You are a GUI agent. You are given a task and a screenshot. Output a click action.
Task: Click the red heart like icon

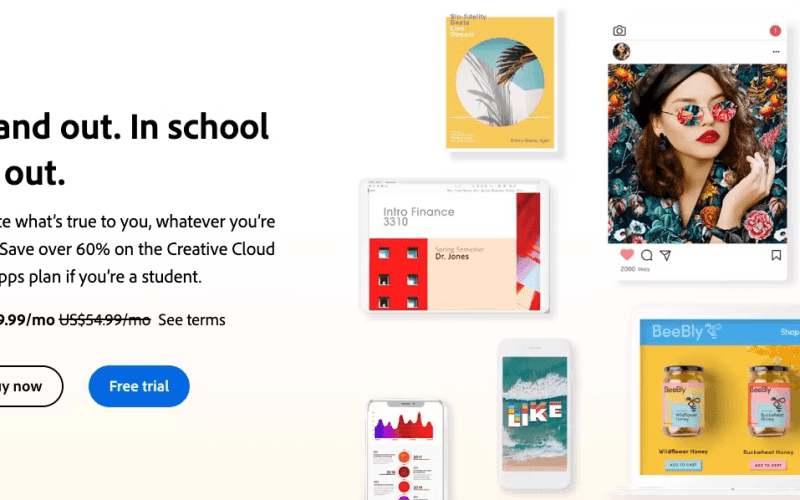[x=627, y=254]
